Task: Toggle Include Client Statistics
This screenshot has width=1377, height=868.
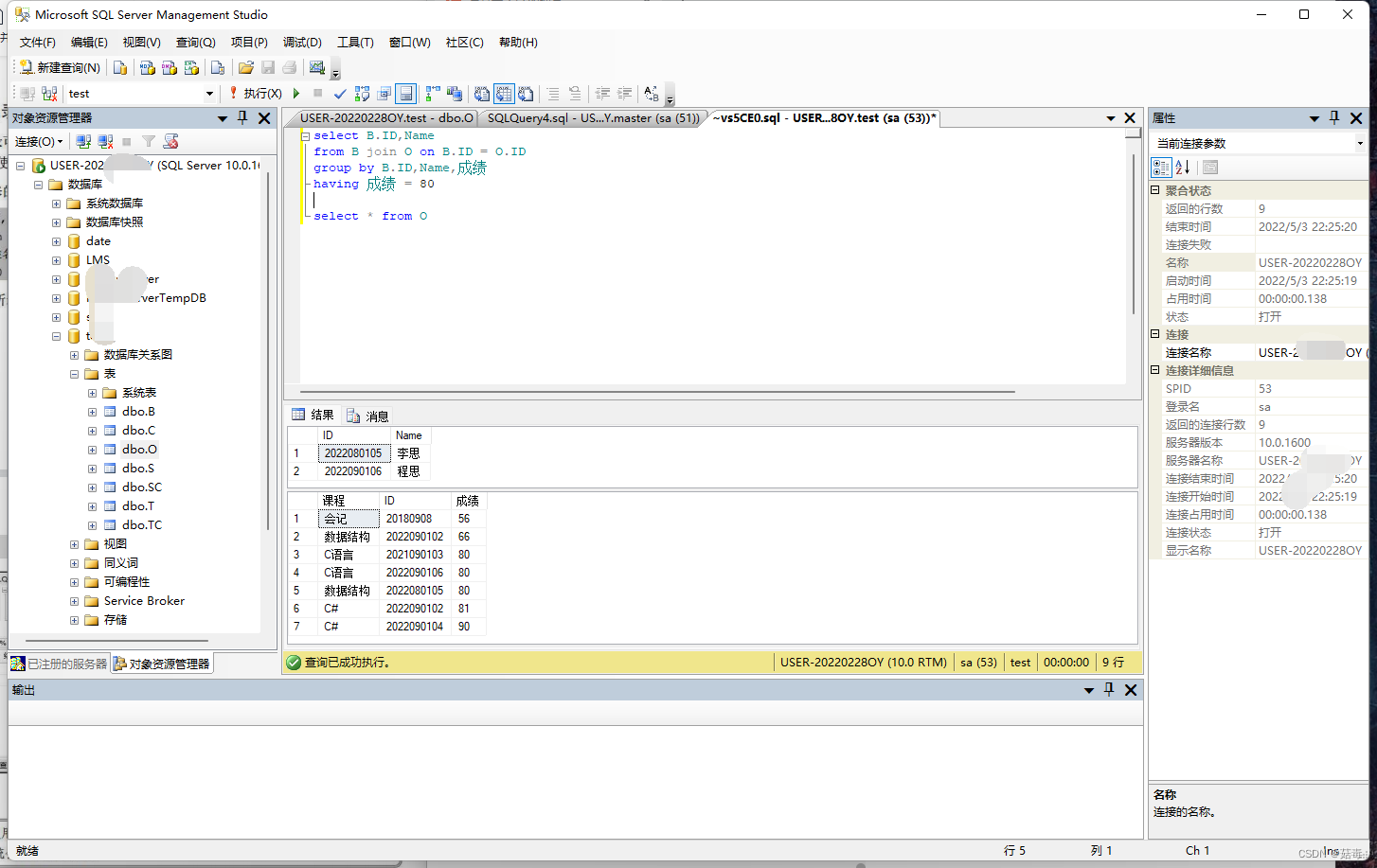Action: click(455, 94)
